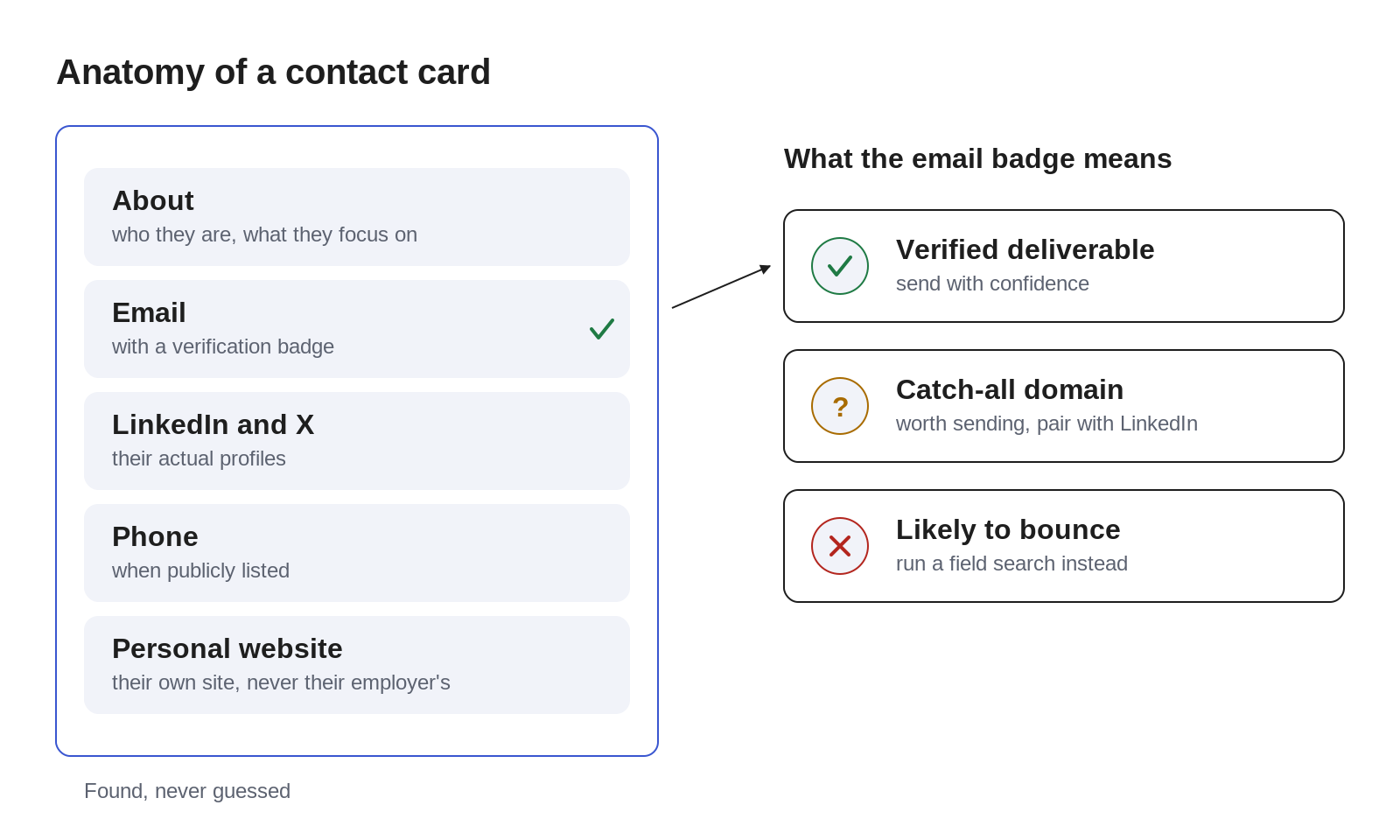Click the arrow pointing to Verified deliverable
This screenshot has width=1400, height=840.
(x=721, y=287)
